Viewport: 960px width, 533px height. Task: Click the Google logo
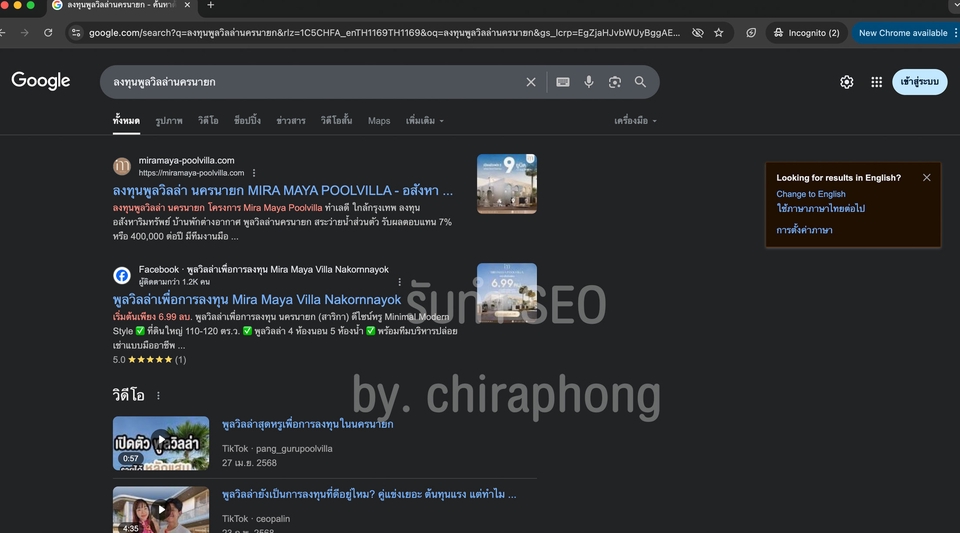pos(40,81)
